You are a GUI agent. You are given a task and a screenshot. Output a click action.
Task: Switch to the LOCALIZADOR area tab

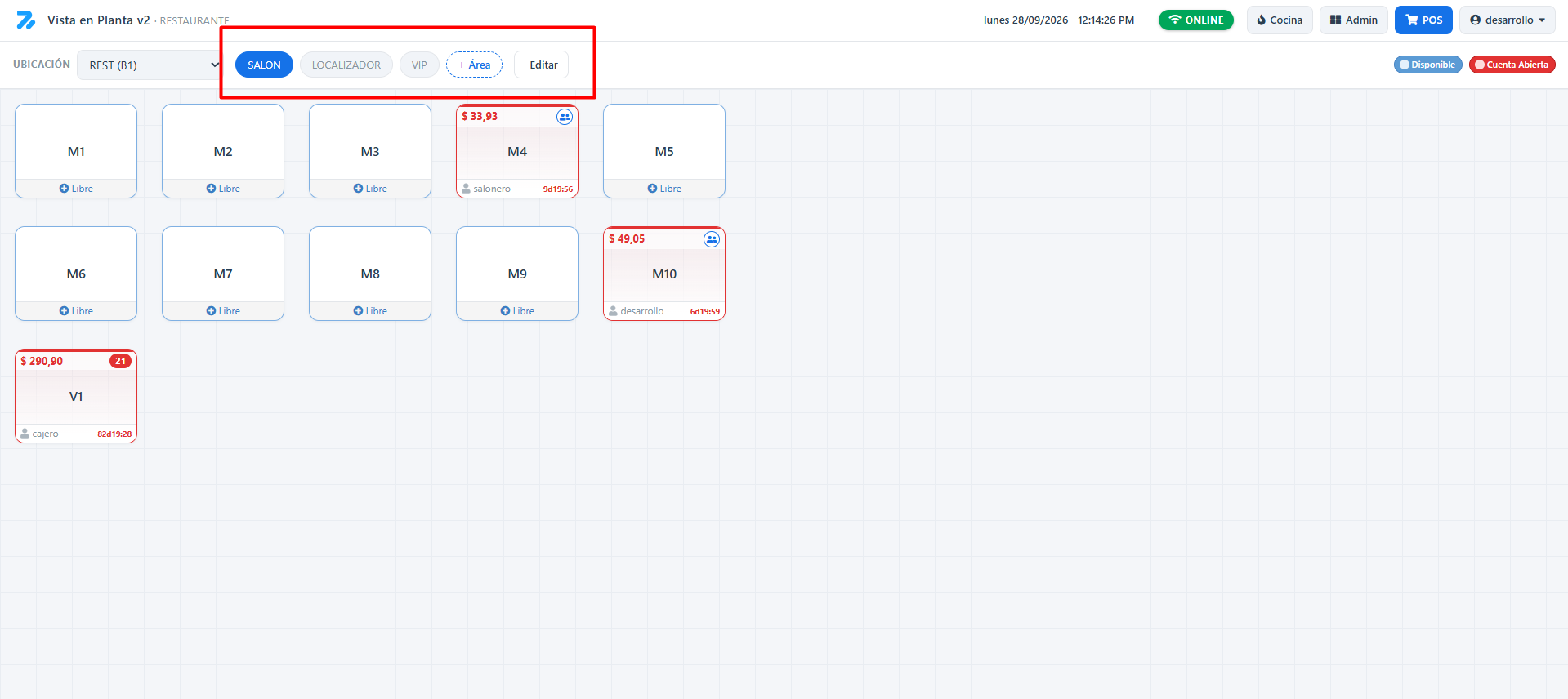pyautogui.click(x=346, y=65)
